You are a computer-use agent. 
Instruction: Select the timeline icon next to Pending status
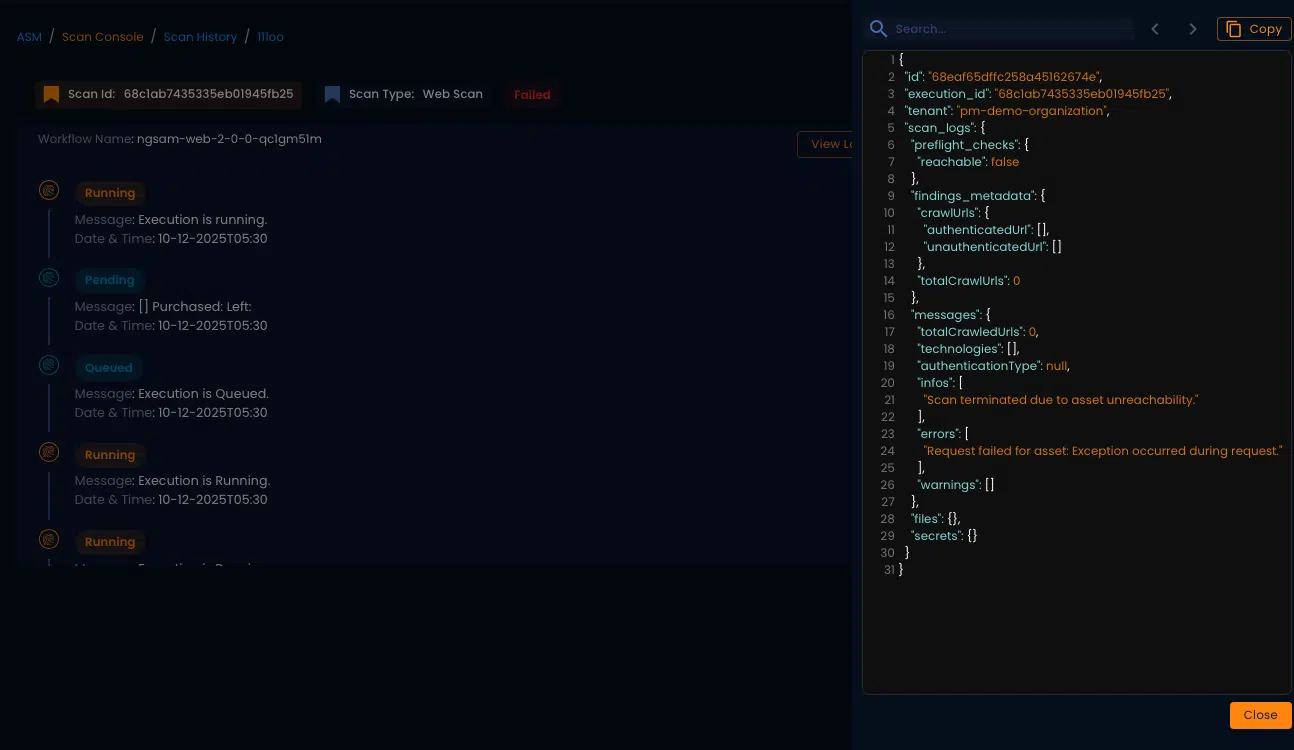point(48,278)
